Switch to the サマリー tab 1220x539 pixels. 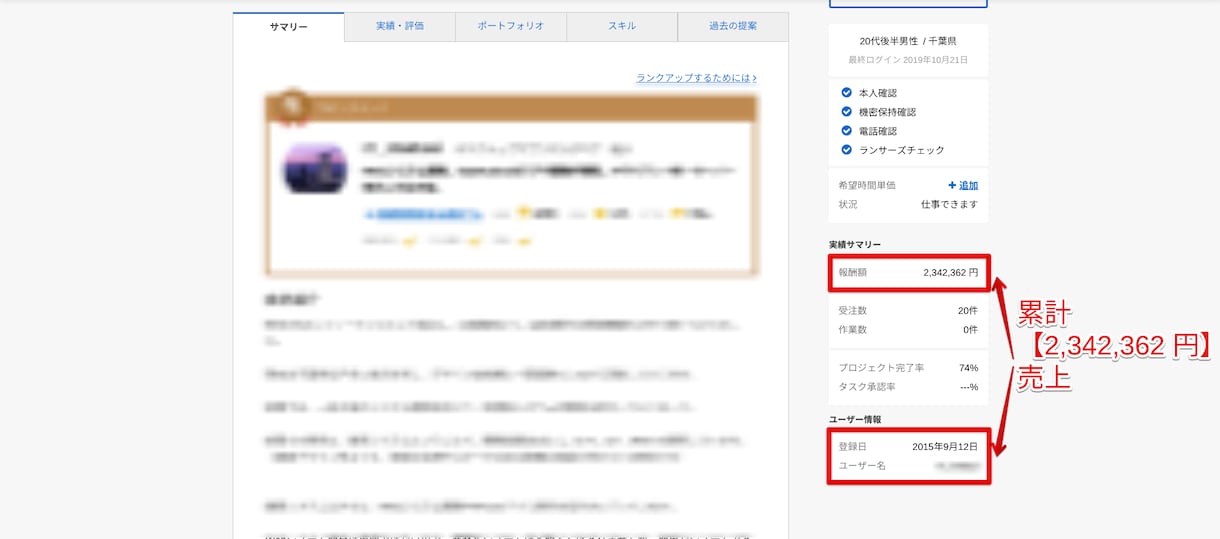(x=289, y=27)
